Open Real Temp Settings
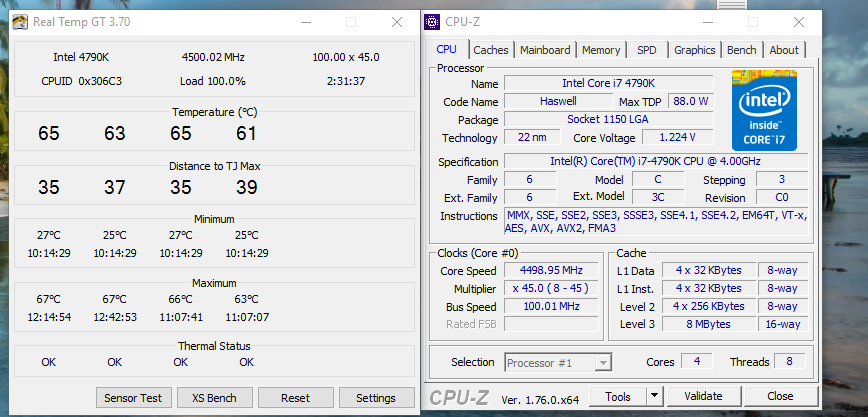The image size is (868, 417). point(376,398)
